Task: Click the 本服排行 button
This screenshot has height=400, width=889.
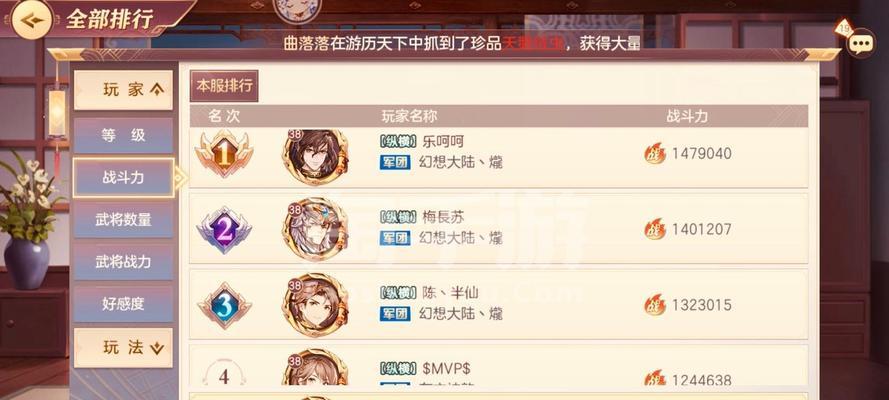Action: (x=224, y=86)
